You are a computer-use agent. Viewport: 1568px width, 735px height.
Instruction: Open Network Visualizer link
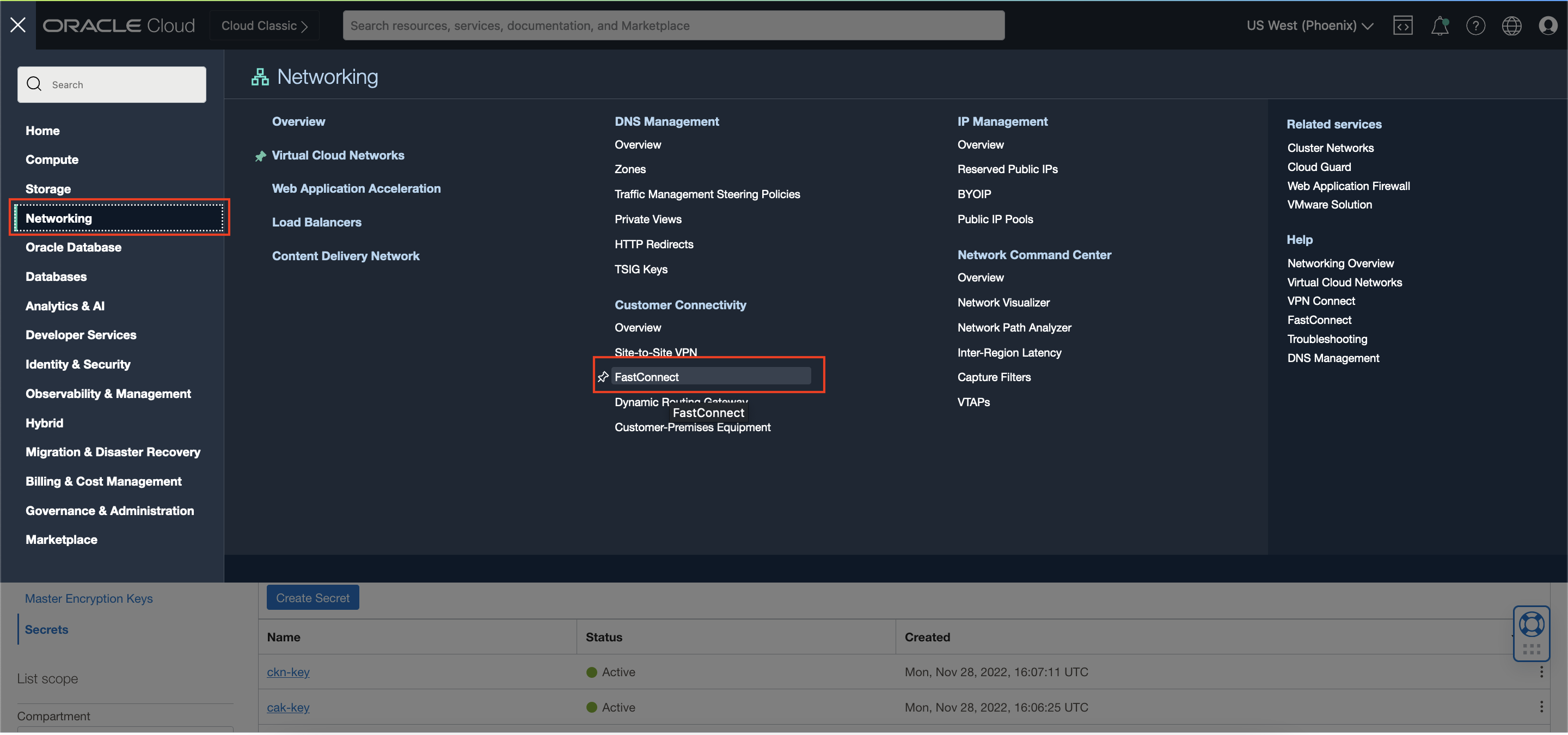1003,302
